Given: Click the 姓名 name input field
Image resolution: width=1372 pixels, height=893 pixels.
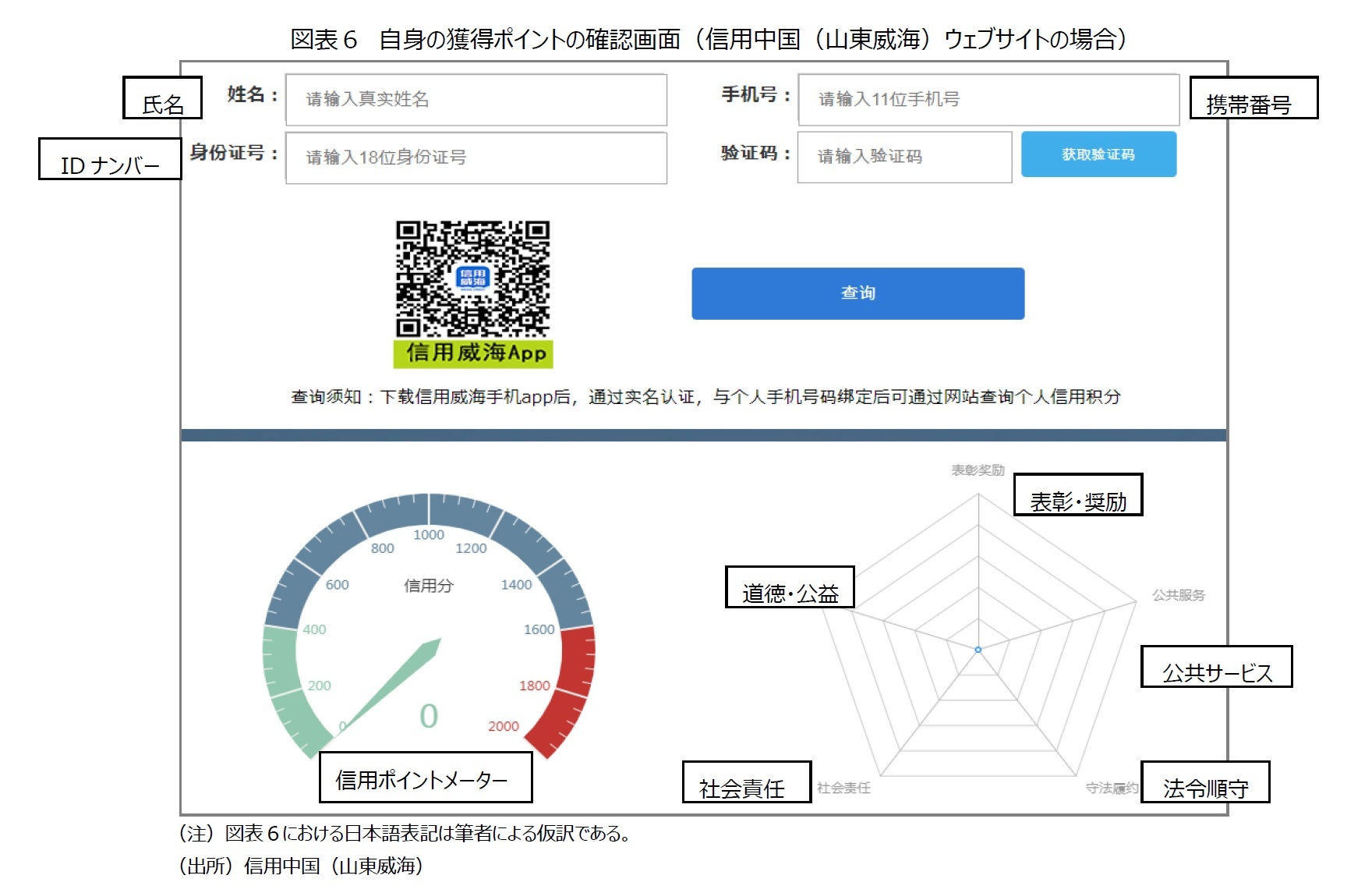Looking at the screenshot, I should (x=476, y=99).
